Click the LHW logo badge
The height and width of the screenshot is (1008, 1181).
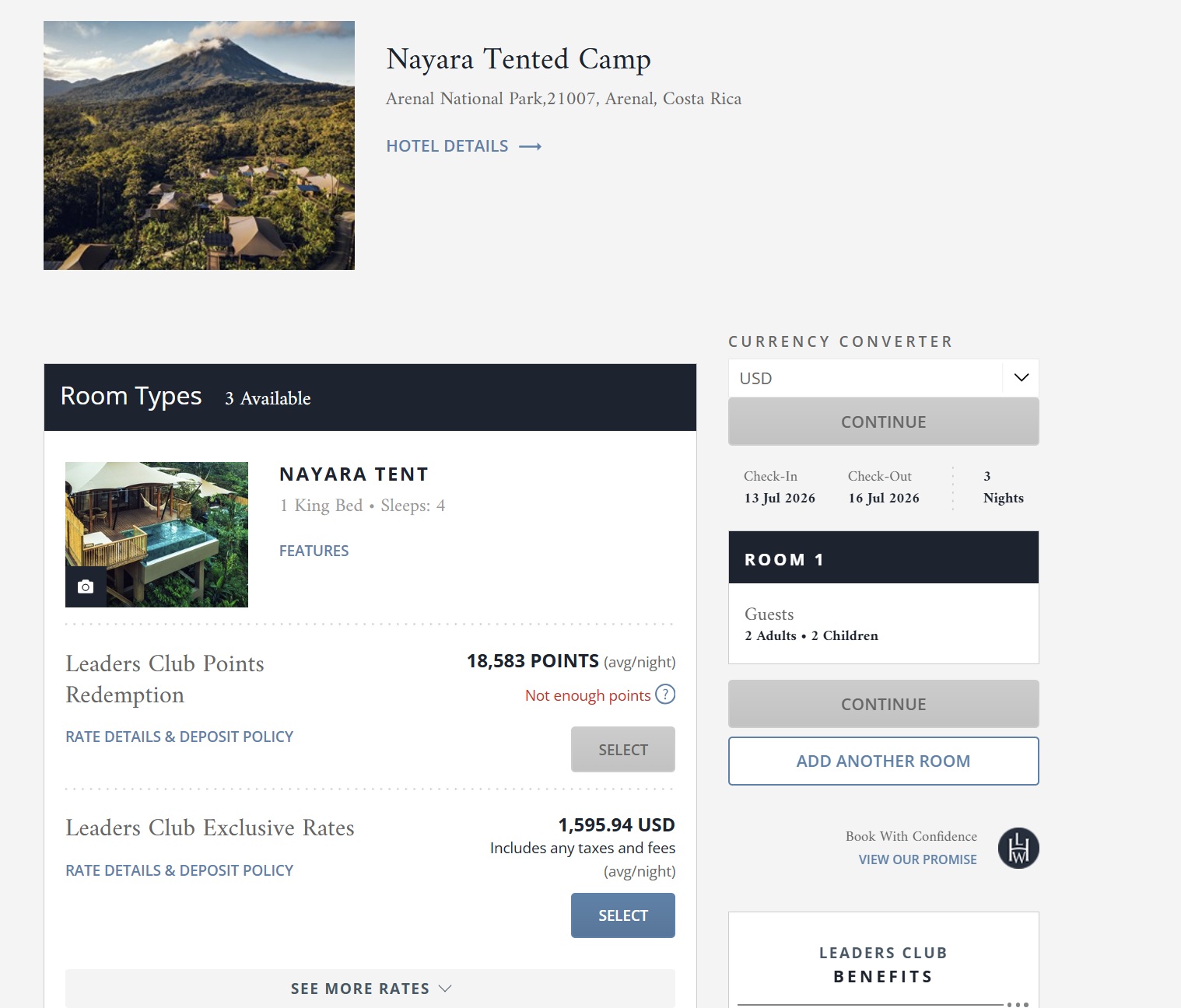1018,848
